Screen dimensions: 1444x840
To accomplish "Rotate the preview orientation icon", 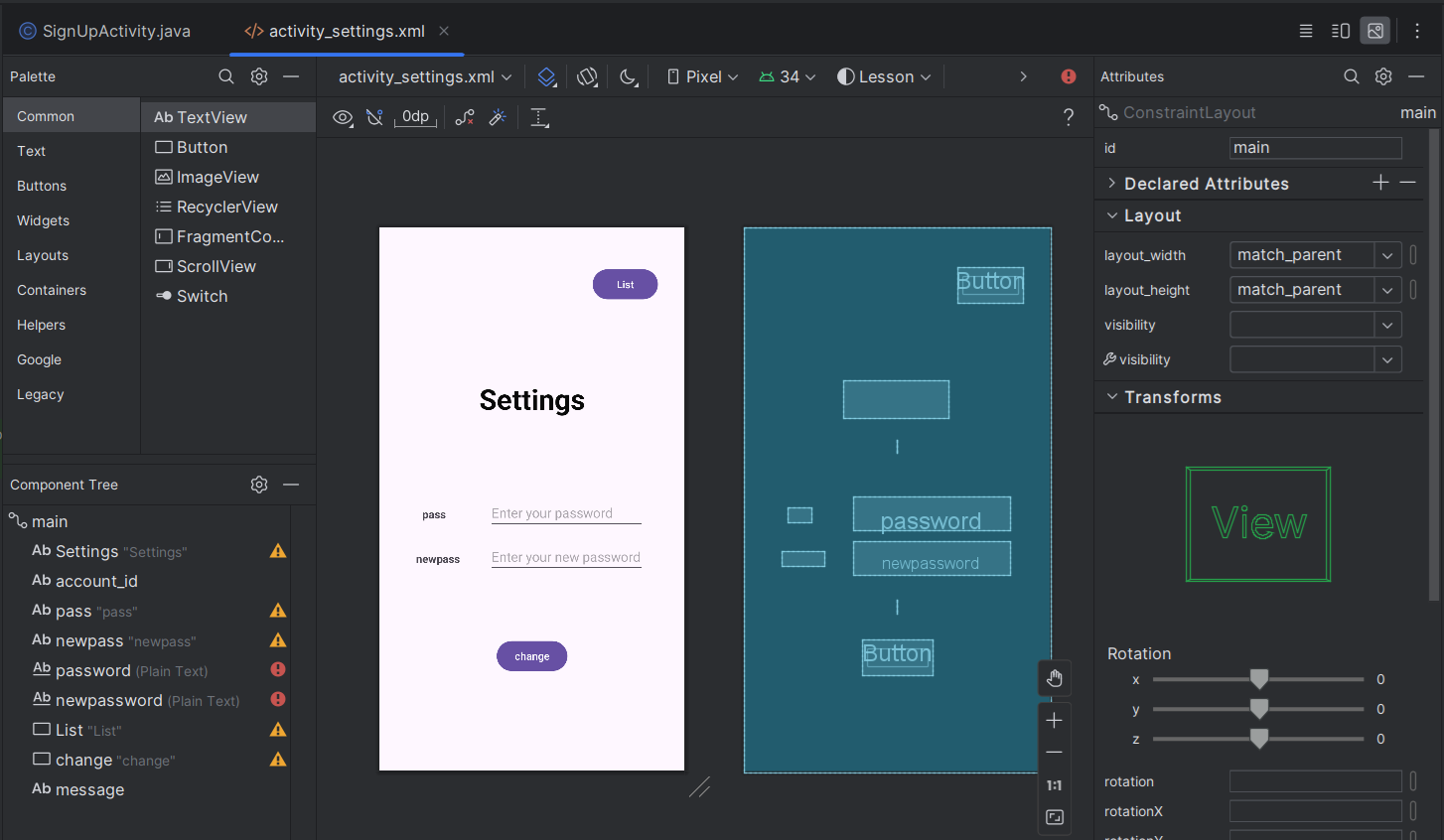I will point(588,76).
